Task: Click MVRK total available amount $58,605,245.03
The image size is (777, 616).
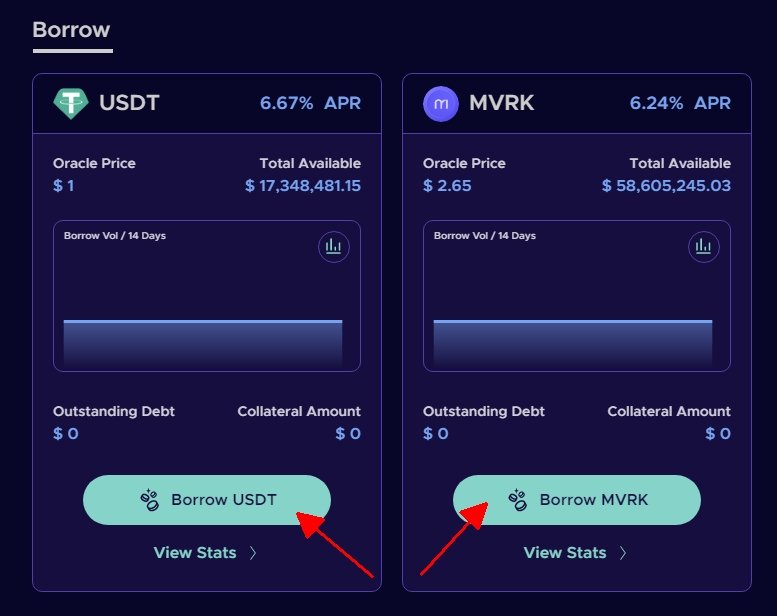Action: pos(666,186)
